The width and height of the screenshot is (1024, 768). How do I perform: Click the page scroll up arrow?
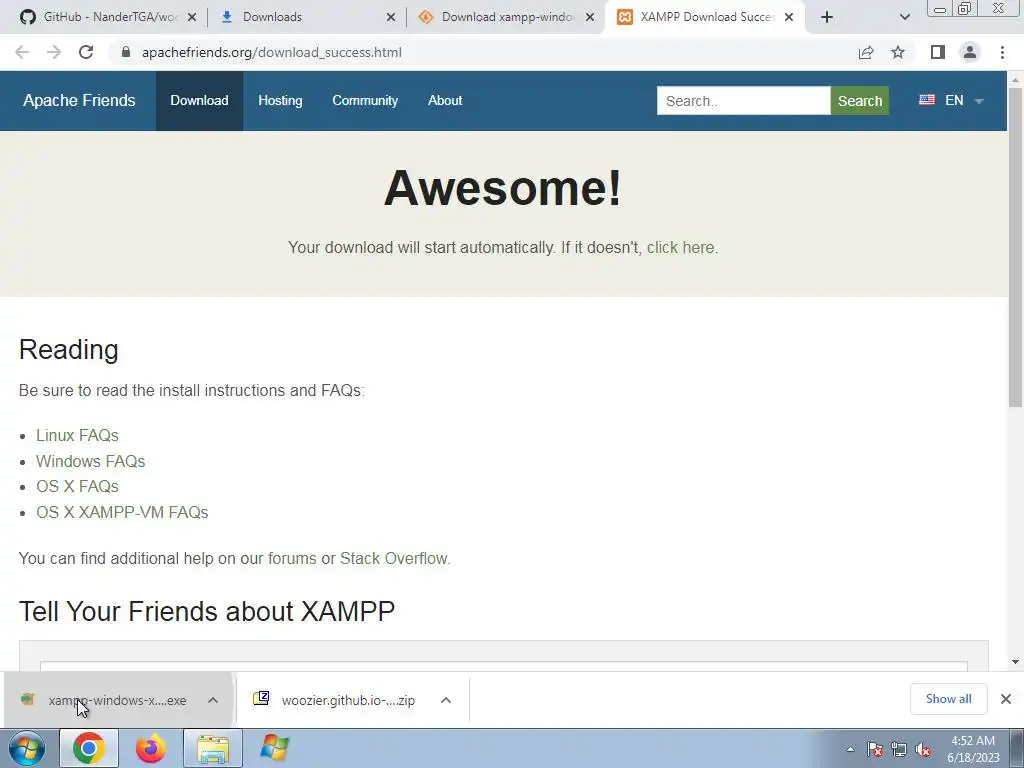point(1016,79)
